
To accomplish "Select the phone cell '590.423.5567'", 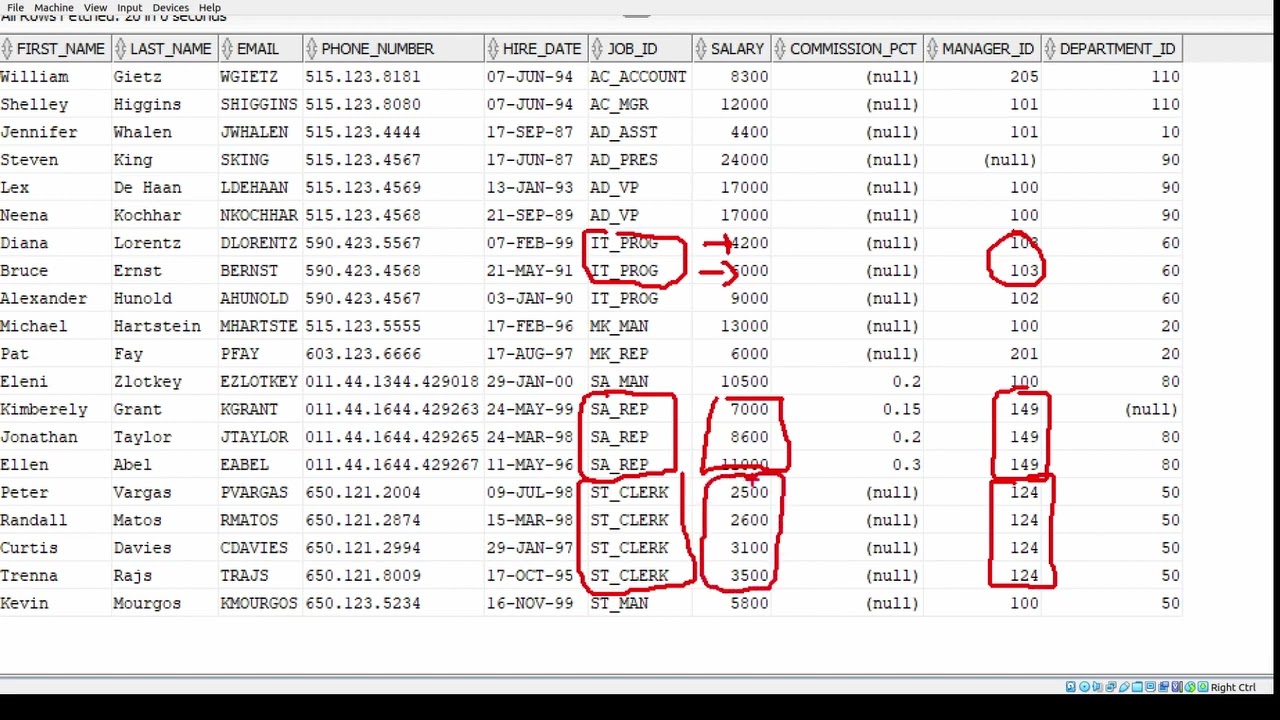I will click(363, 243).
